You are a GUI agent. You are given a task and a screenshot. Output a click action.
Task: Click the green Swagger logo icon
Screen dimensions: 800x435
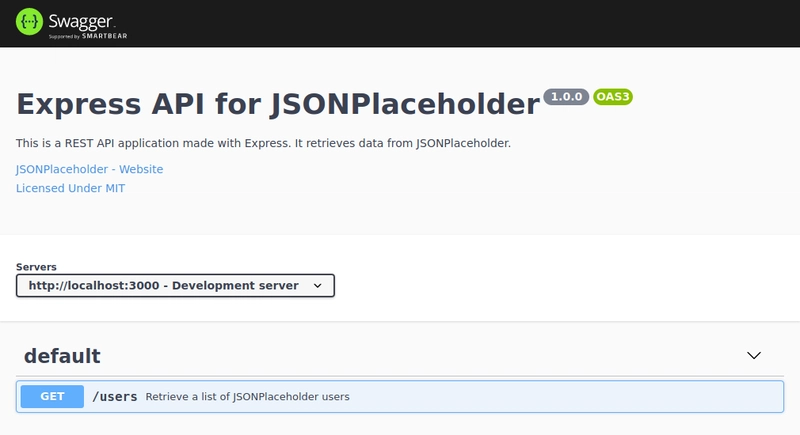29,22
